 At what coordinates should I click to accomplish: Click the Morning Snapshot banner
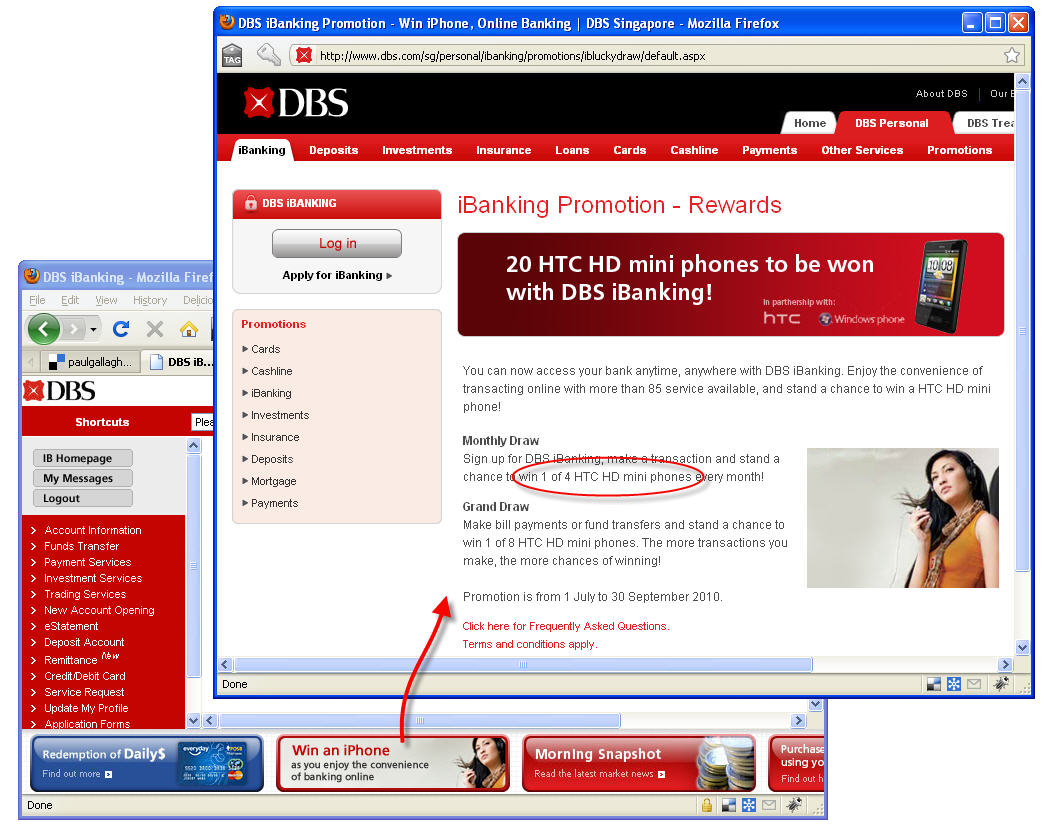coord(638,763)
